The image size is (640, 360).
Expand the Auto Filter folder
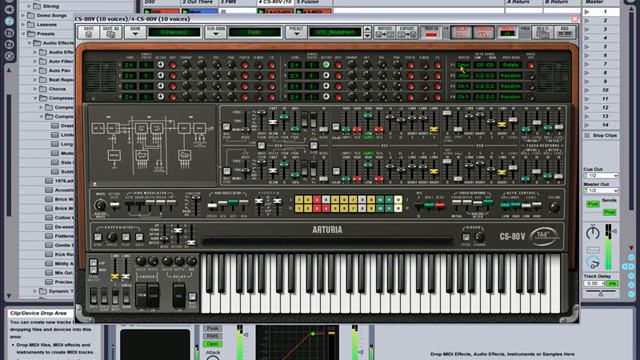point(36,61)
